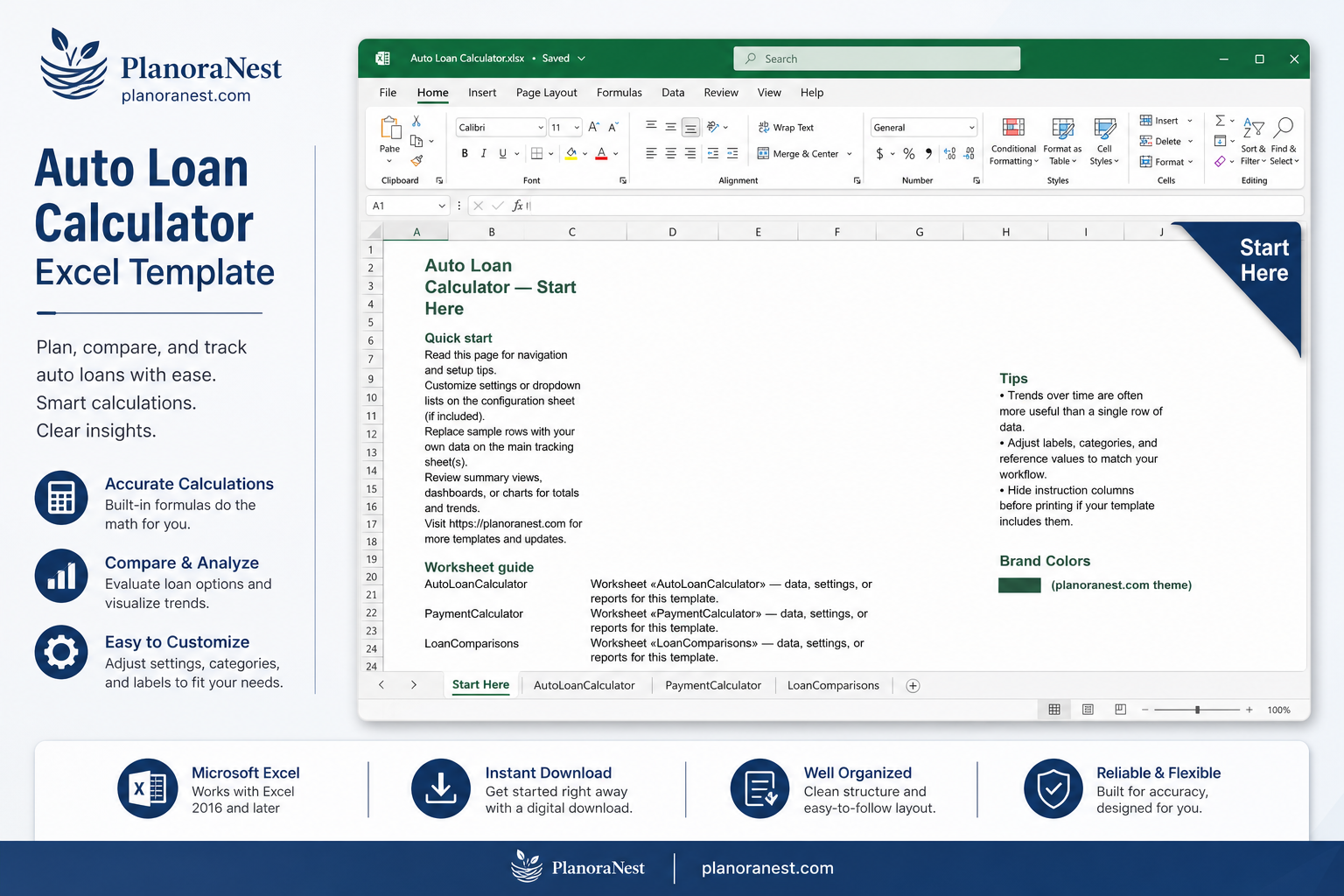Open the PaymentCalculator sheet tab

pyautogui.click(x=713, y=685)
